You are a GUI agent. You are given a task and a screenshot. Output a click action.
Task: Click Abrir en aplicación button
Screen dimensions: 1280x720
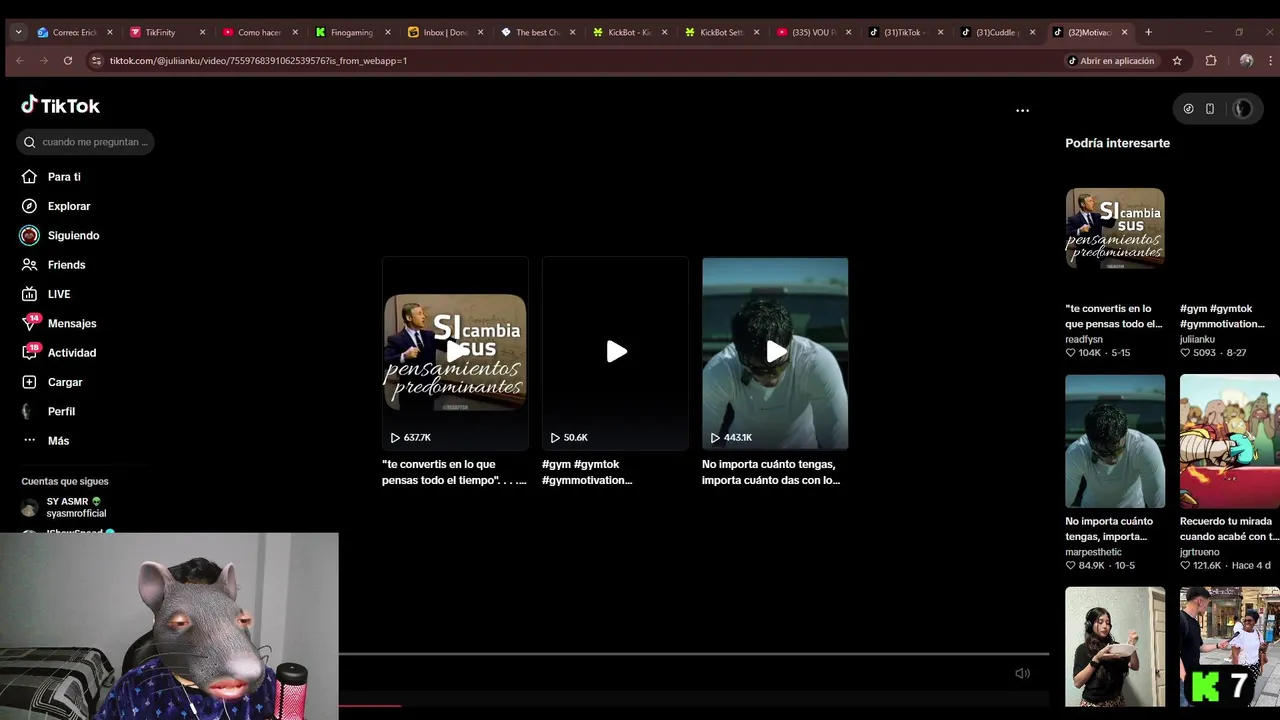pyautogui.click(x=1111, y=61)
